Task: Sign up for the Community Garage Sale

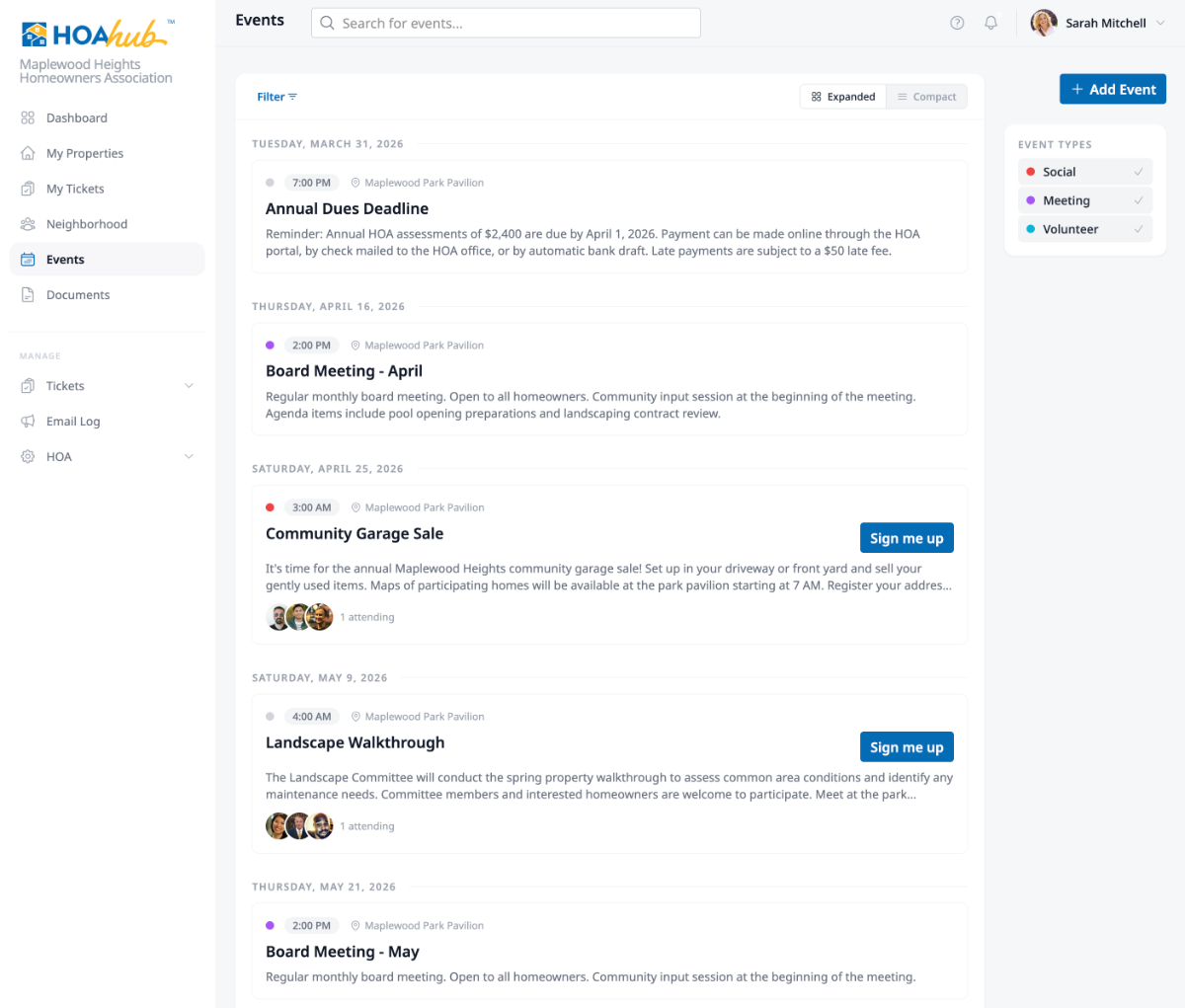Action: 907,537
